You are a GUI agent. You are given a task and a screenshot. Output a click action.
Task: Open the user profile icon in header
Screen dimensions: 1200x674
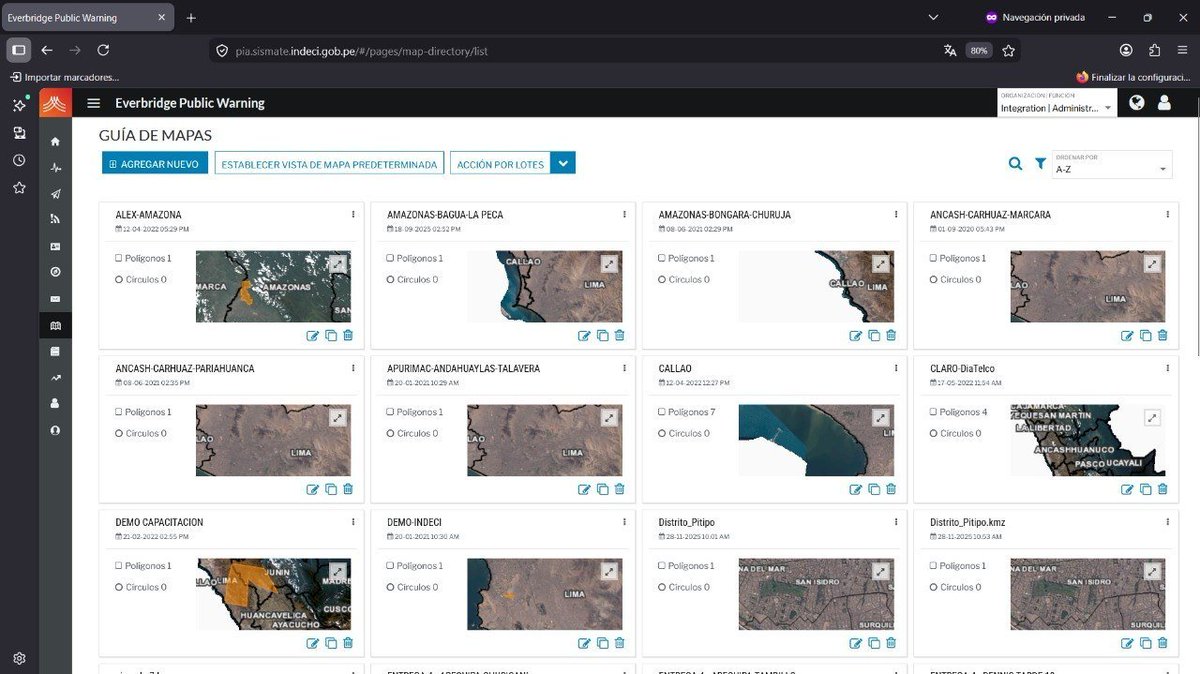click(x=1164, y=102)
